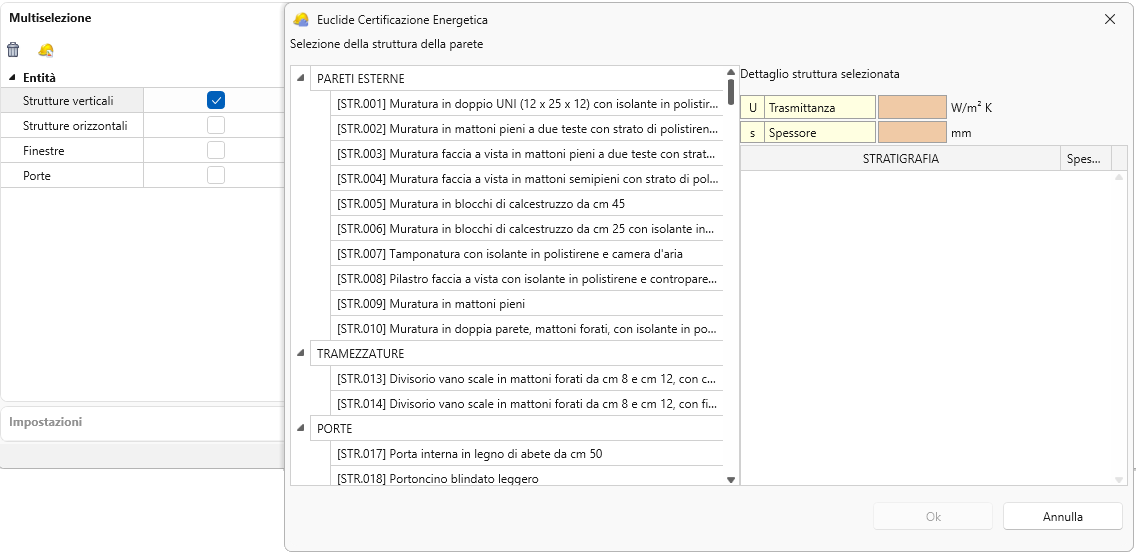Click the STRATIGRAFIA column header
Image resolution: width=1136 pixels, height=558 pixels.
(900, 158)
